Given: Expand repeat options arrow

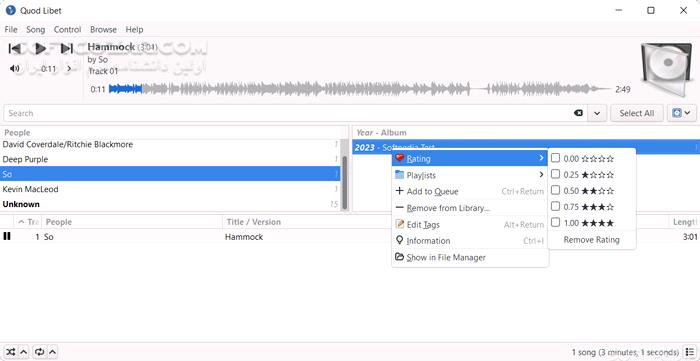Looking at the screenshot, I should (x=52, y=352).
